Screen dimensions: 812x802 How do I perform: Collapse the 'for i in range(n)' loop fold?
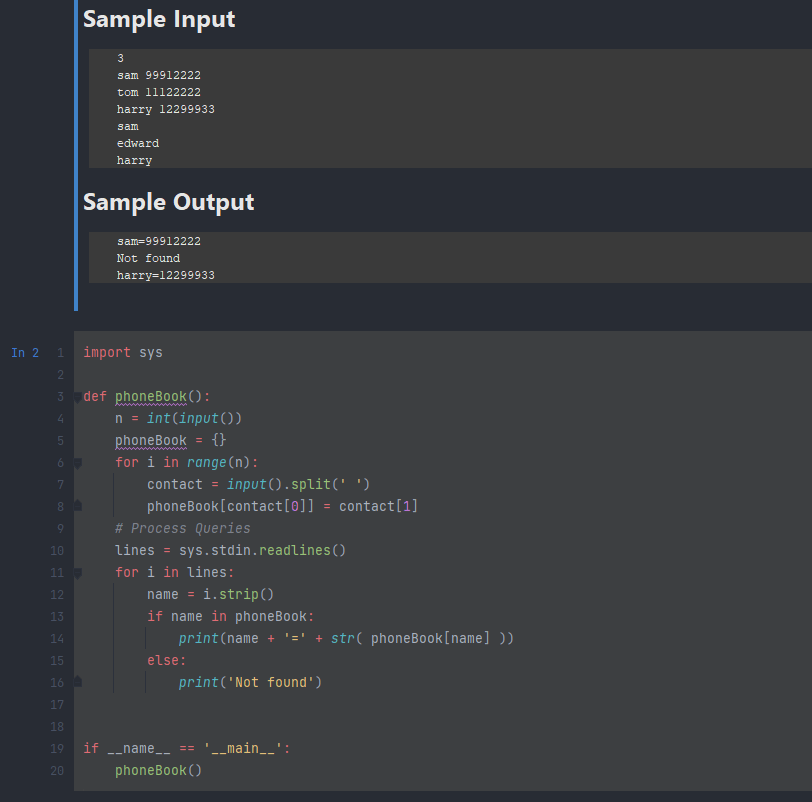tap(78, 463)
